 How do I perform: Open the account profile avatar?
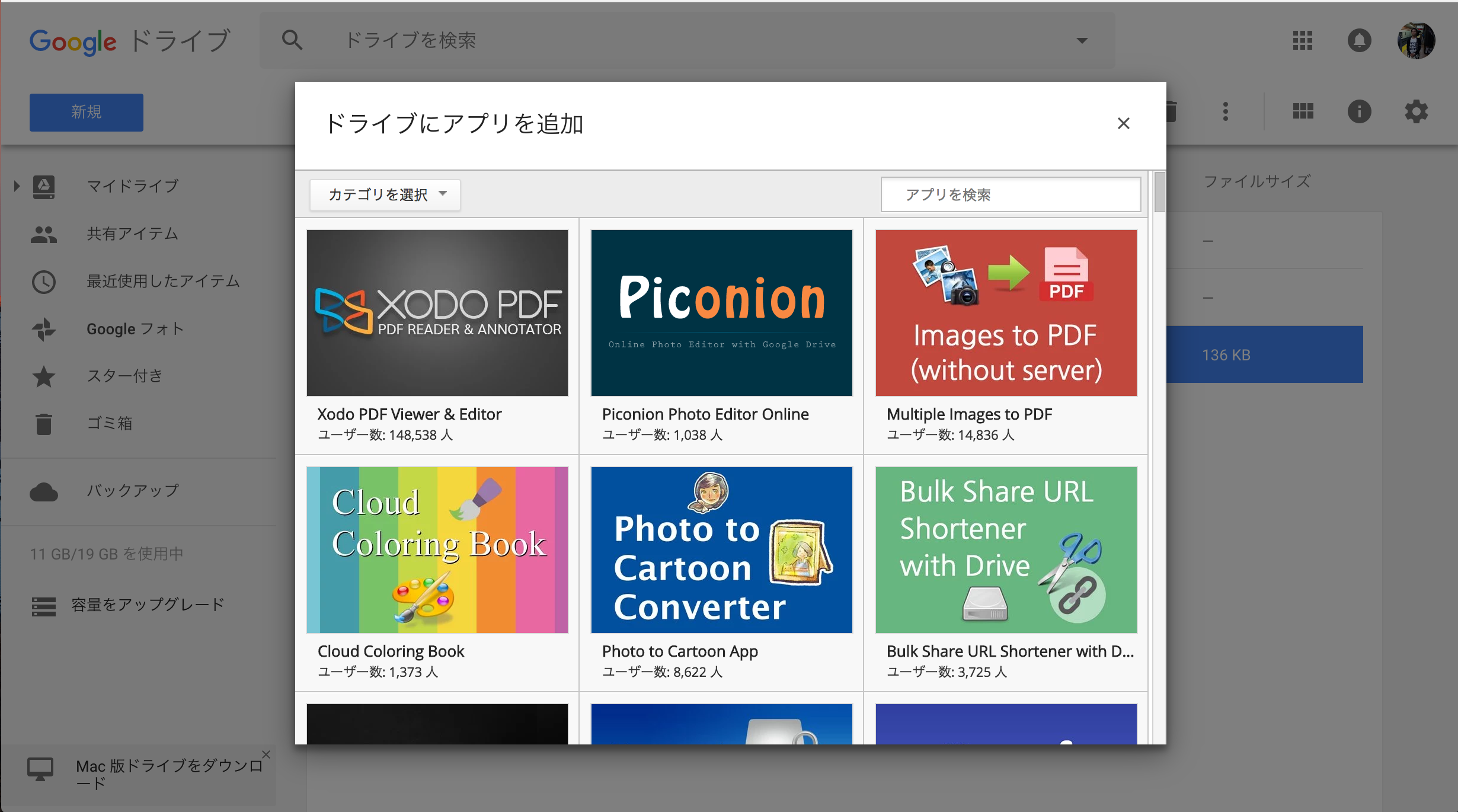[x=1416, y=41]
